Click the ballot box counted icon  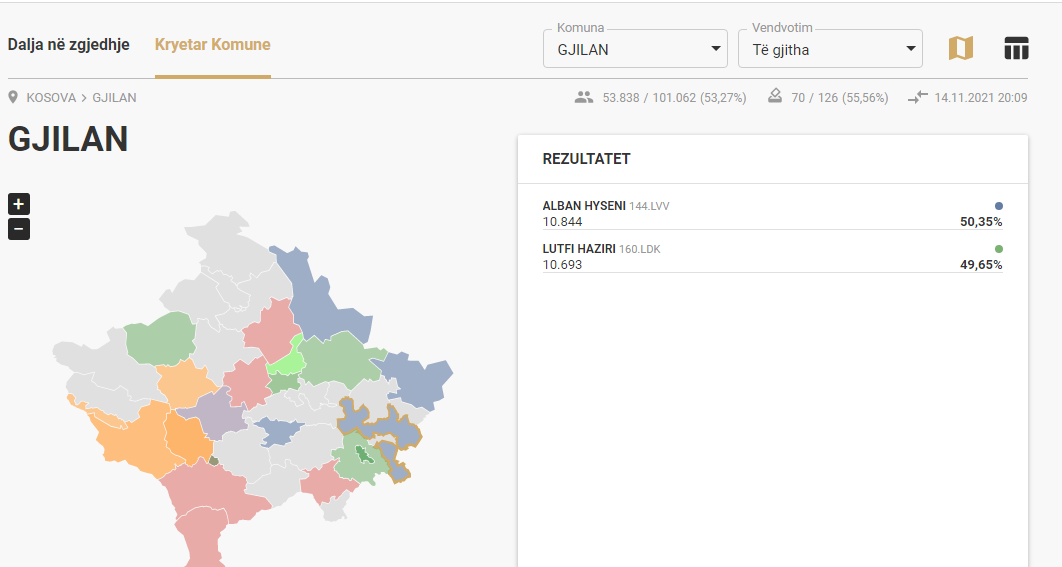775,97
